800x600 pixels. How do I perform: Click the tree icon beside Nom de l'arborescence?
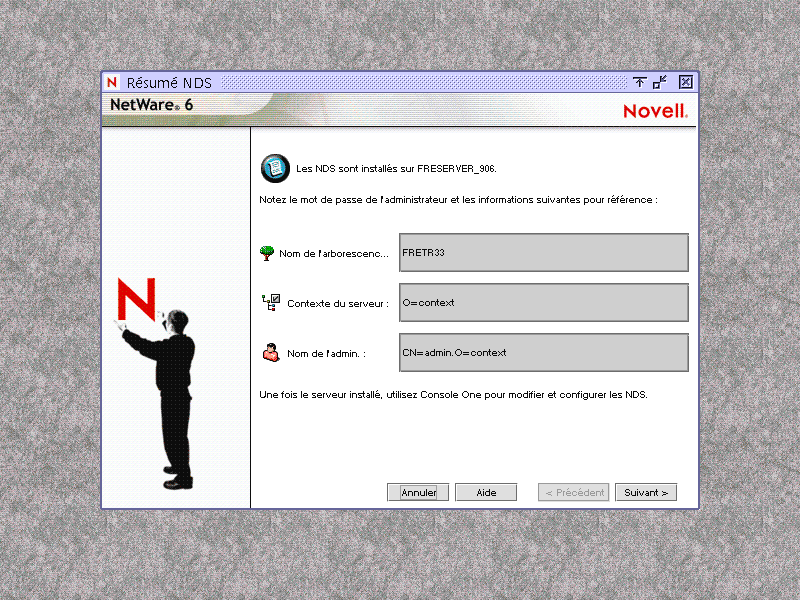pyautogui.click(x=267, y=253)
